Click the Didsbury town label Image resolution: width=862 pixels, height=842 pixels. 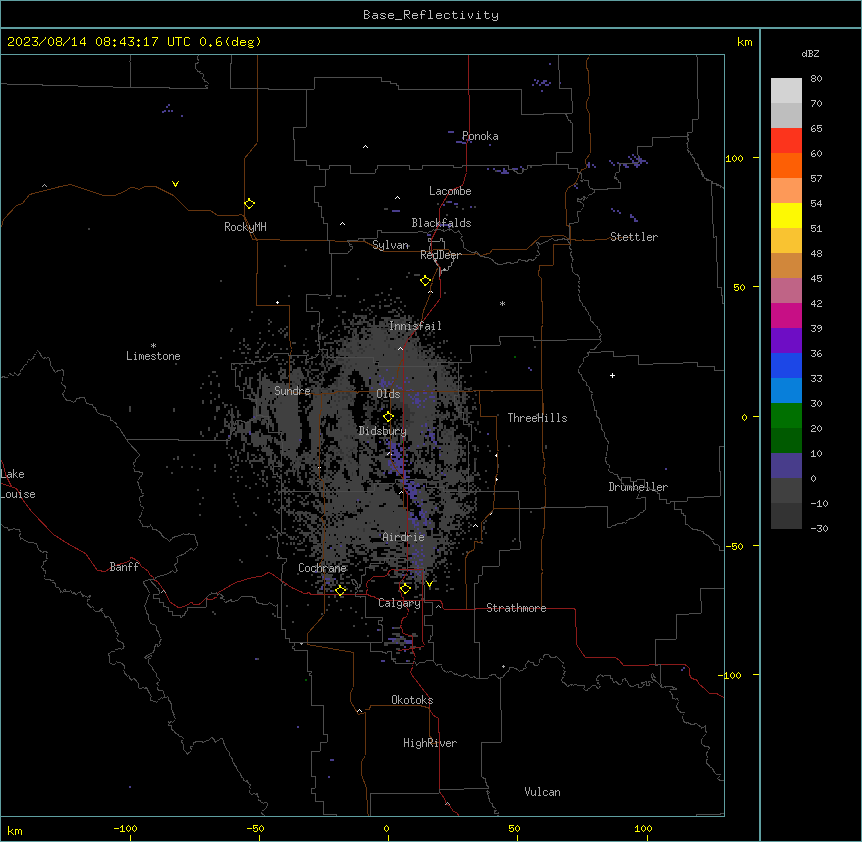pyautogui.click(x=383, y=431)
